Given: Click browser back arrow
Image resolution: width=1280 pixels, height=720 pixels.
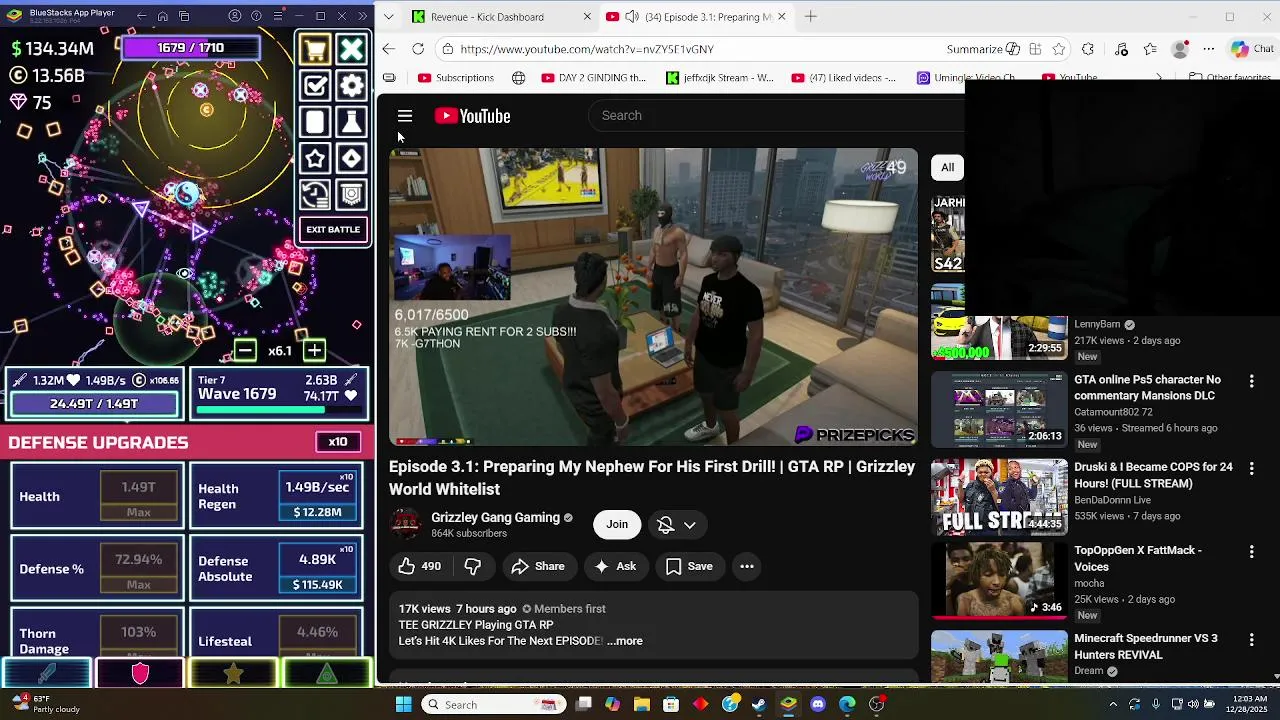Looking at the screenshot, I should tap(389, 49).
